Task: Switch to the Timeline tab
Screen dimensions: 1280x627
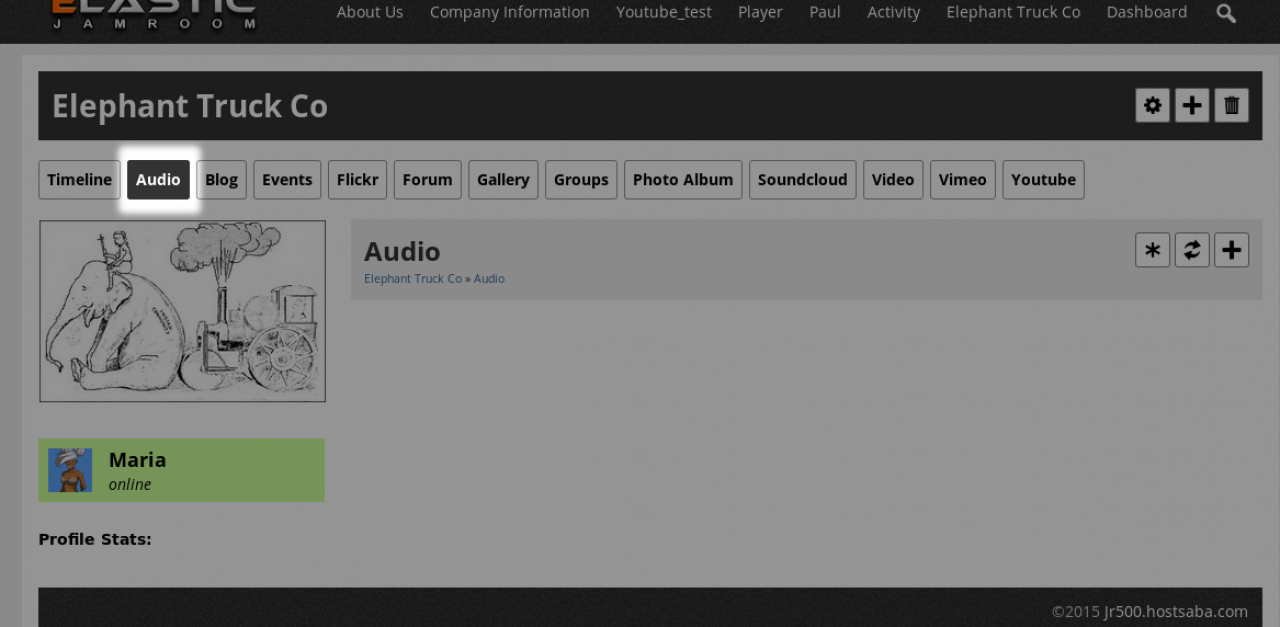Action: 79,180
